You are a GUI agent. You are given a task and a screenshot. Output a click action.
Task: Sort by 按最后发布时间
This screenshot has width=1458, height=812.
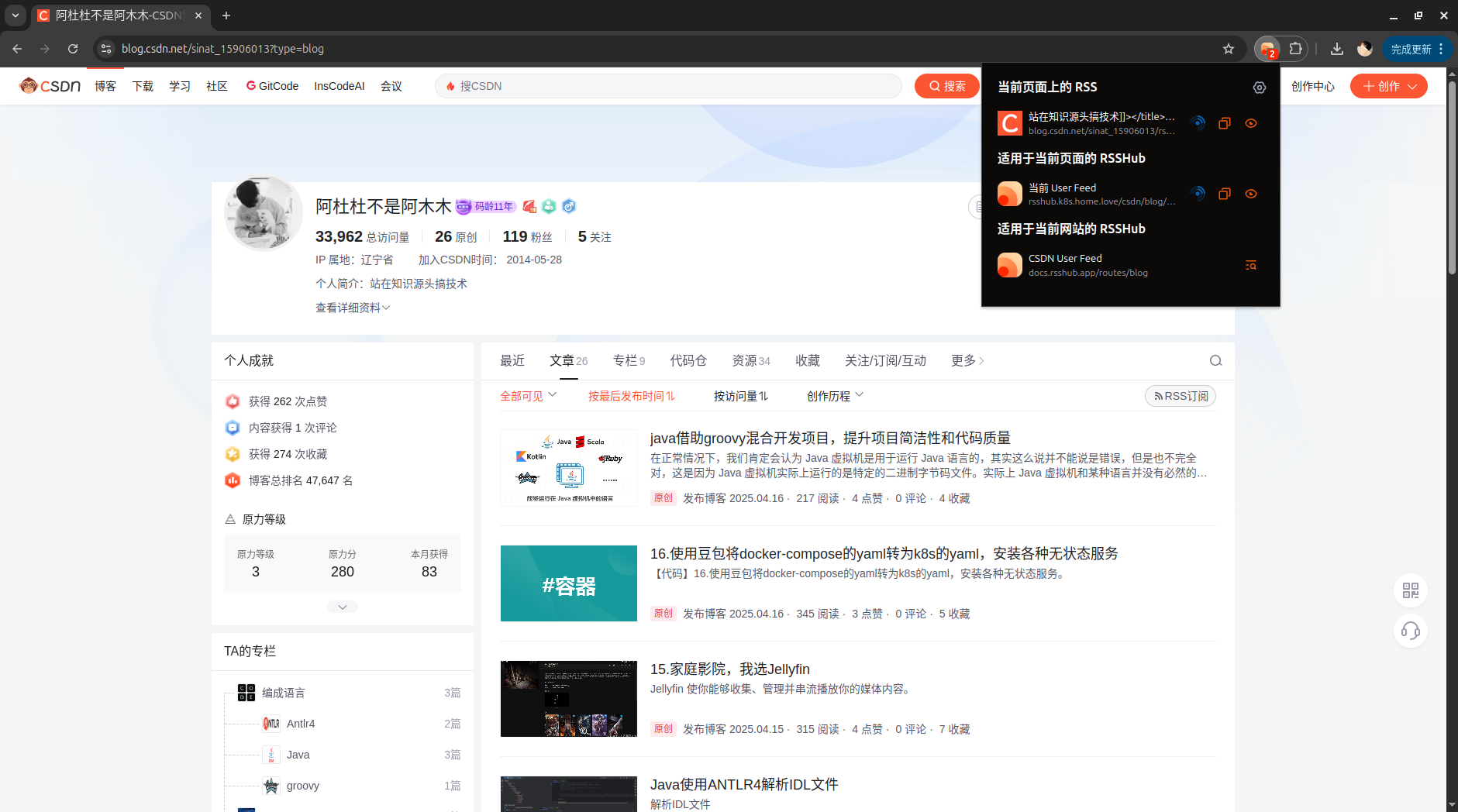click(x=632, y=396)
